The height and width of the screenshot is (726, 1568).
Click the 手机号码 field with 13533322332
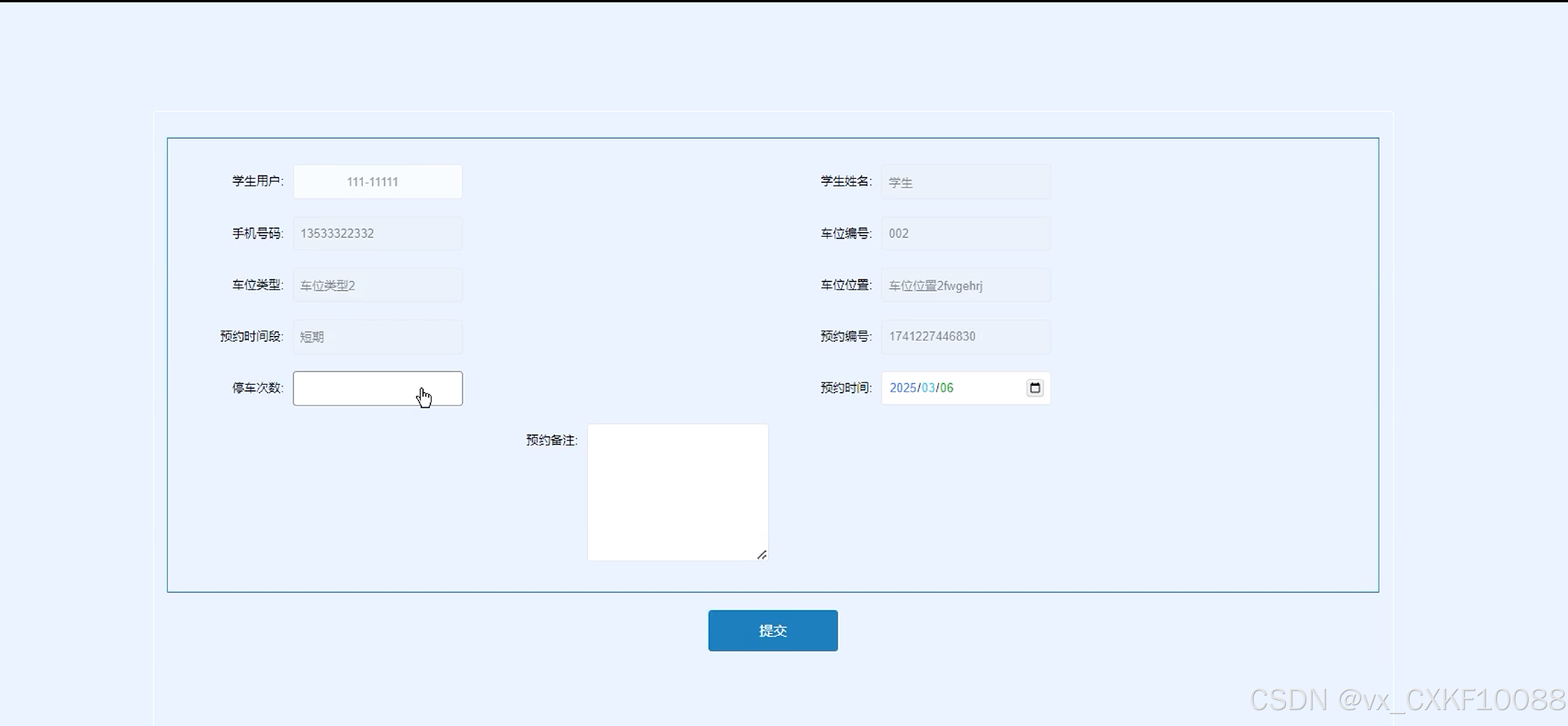tap(377, 233)
